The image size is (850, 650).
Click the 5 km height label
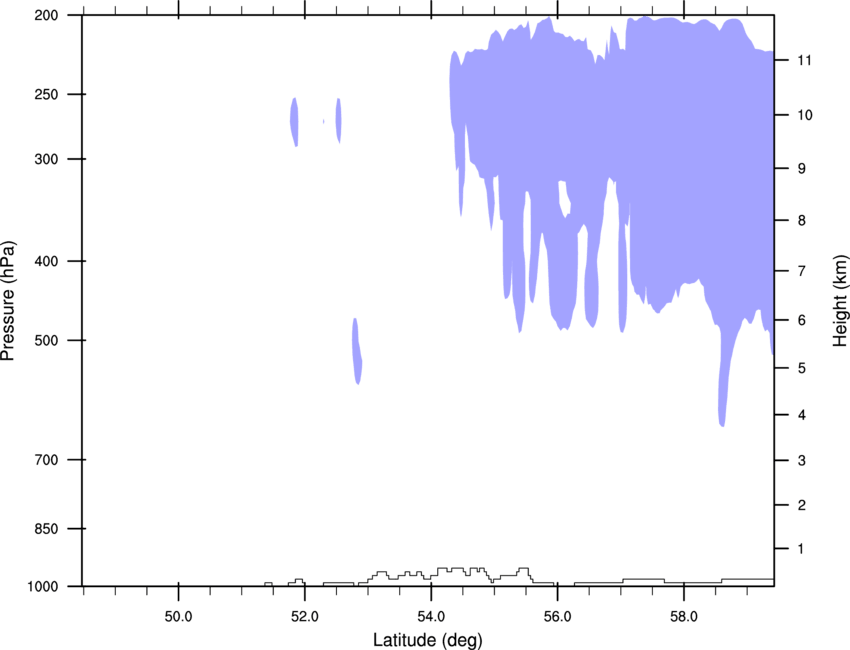tap(802, 368)
